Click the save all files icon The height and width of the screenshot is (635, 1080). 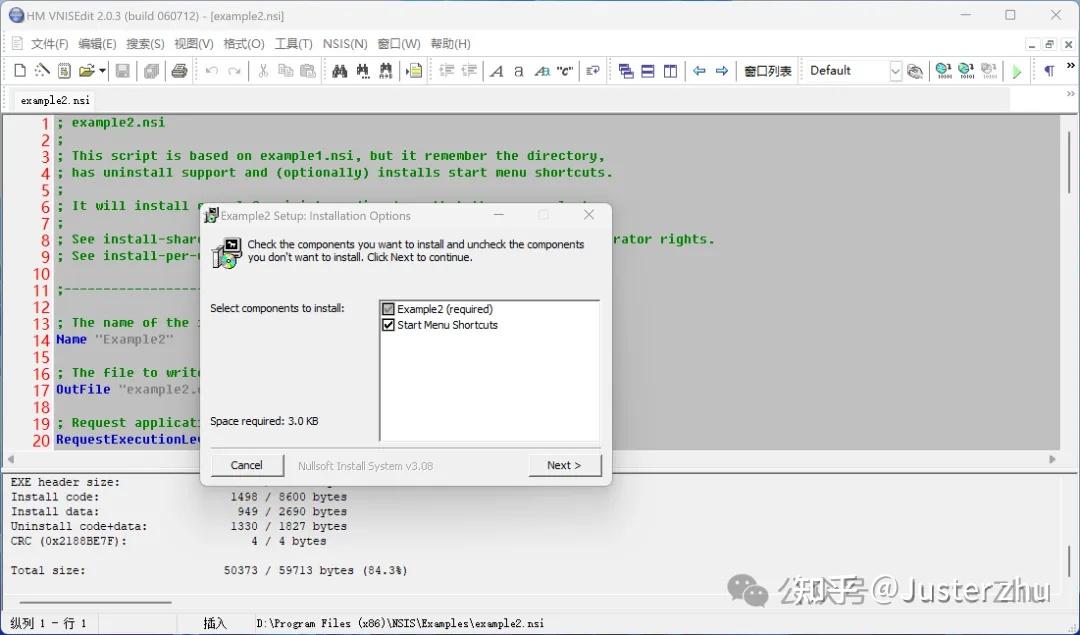(151, 71)
